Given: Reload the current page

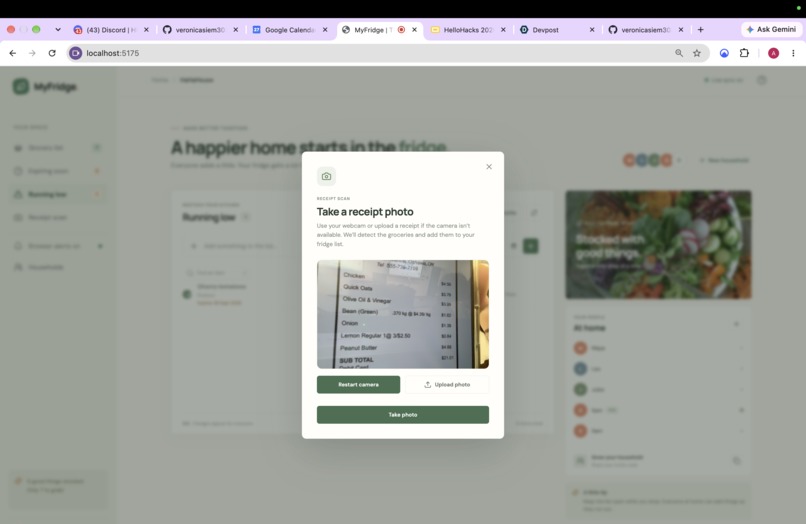Looking at the screenshot, I should tap(52, 53).
